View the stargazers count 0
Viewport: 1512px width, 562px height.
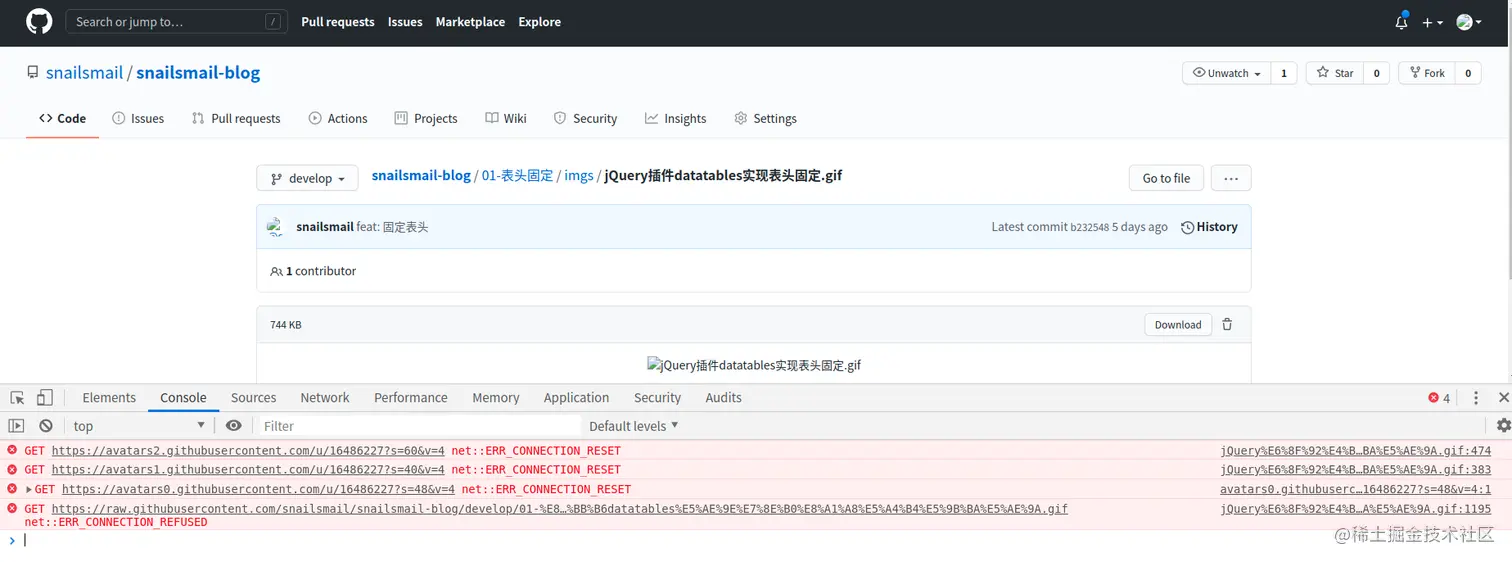1376,73
